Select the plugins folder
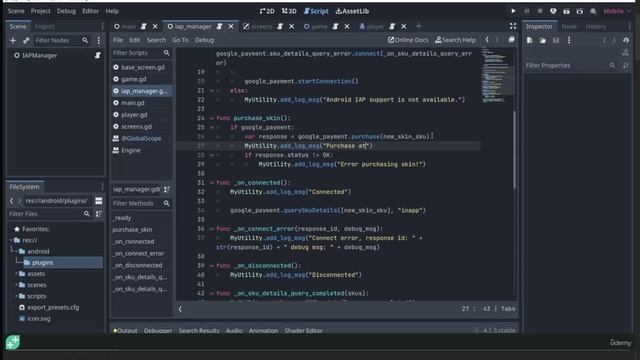 (42, 262)
